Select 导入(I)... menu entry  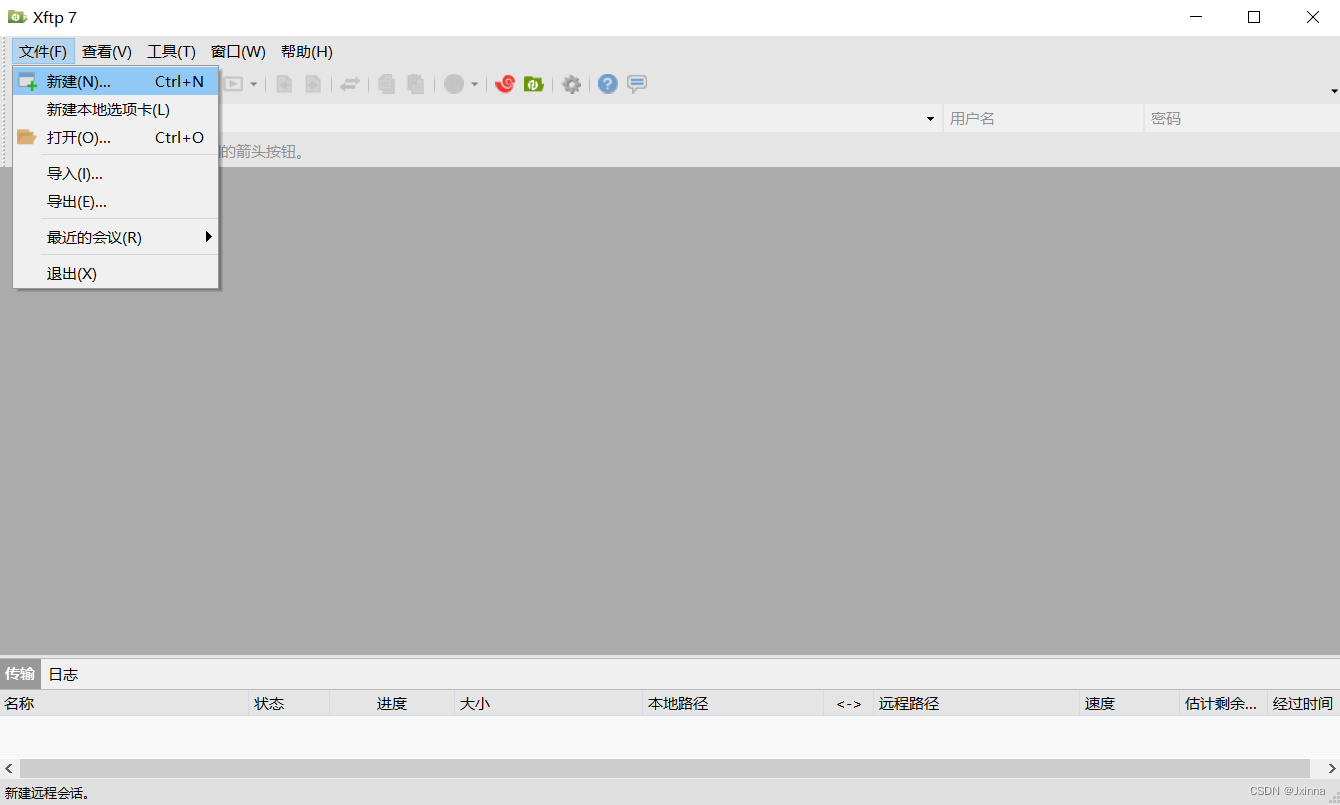click(x=116, y=174)
